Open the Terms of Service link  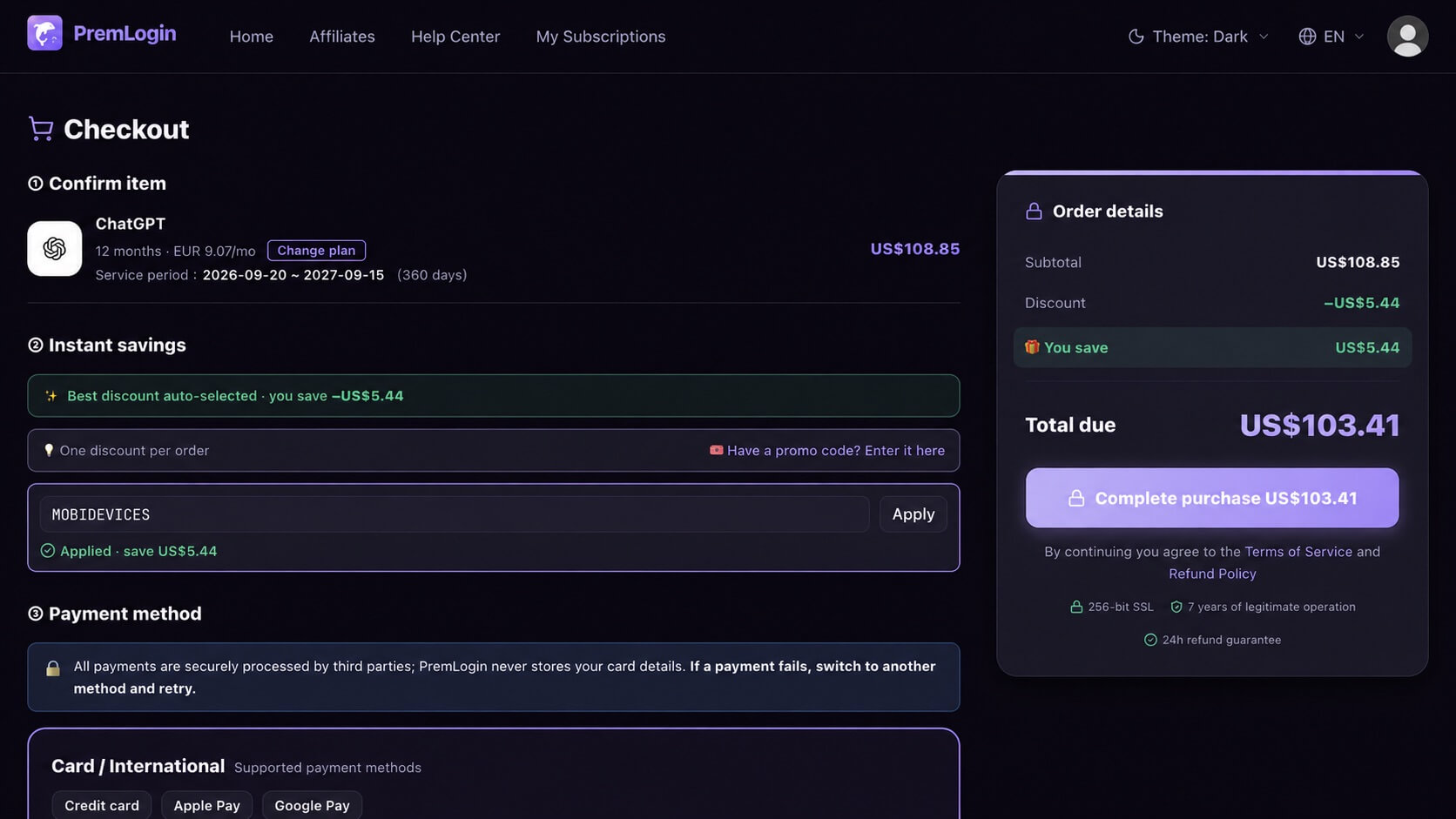tap(1298, 552)
